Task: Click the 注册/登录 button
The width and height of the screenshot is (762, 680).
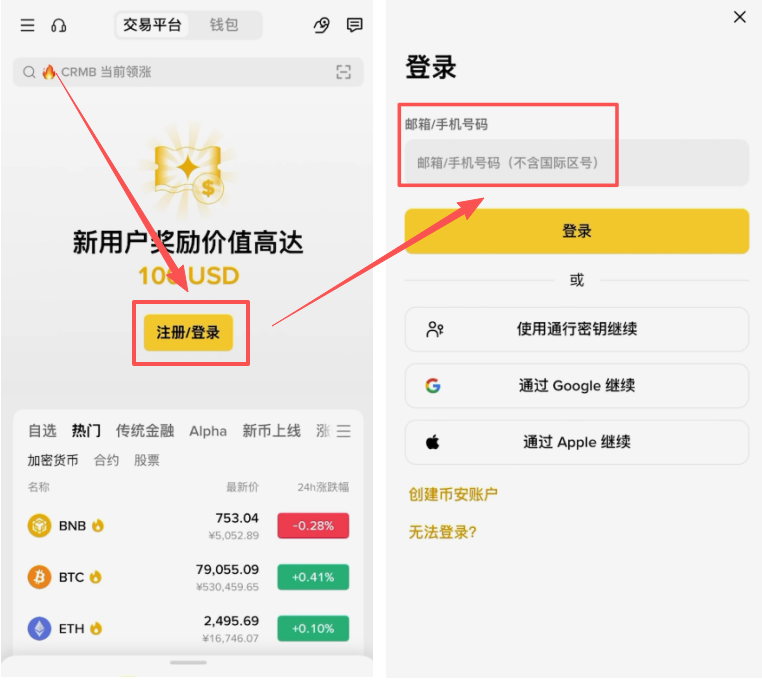Action: tap(188, 333)
